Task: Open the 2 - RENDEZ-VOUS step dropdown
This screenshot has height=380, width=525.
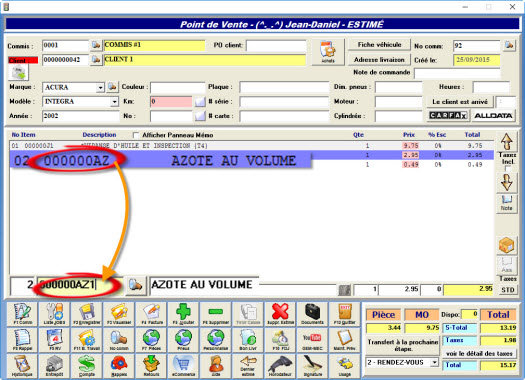Action: click(434, 362)
